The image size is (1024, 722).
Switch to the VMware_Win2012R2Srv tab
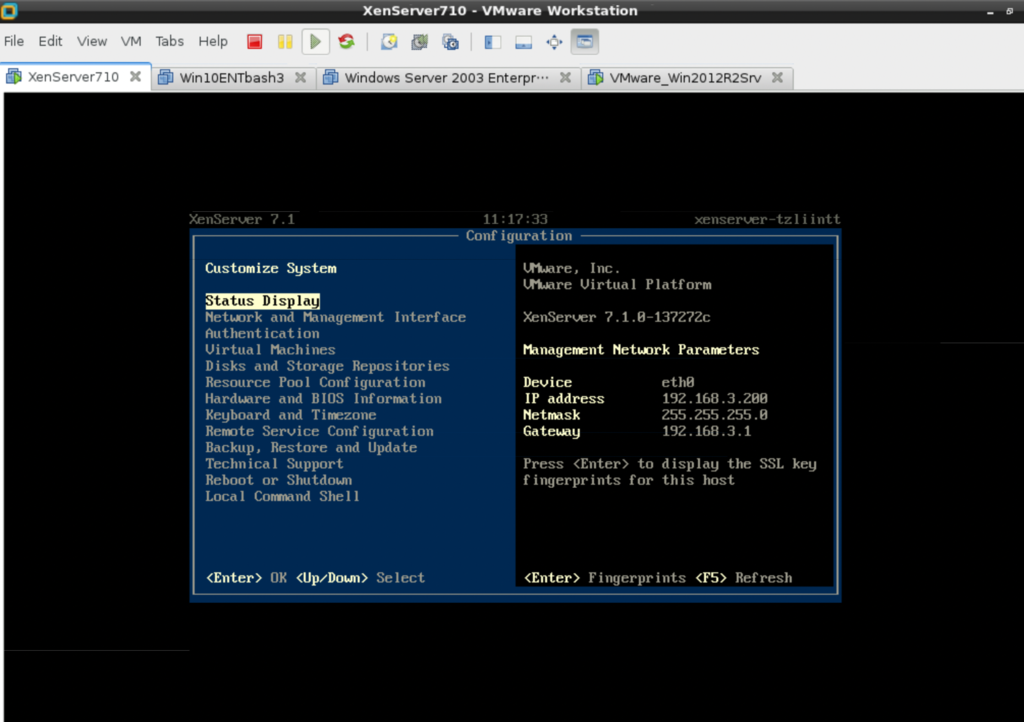click(685, 78)
